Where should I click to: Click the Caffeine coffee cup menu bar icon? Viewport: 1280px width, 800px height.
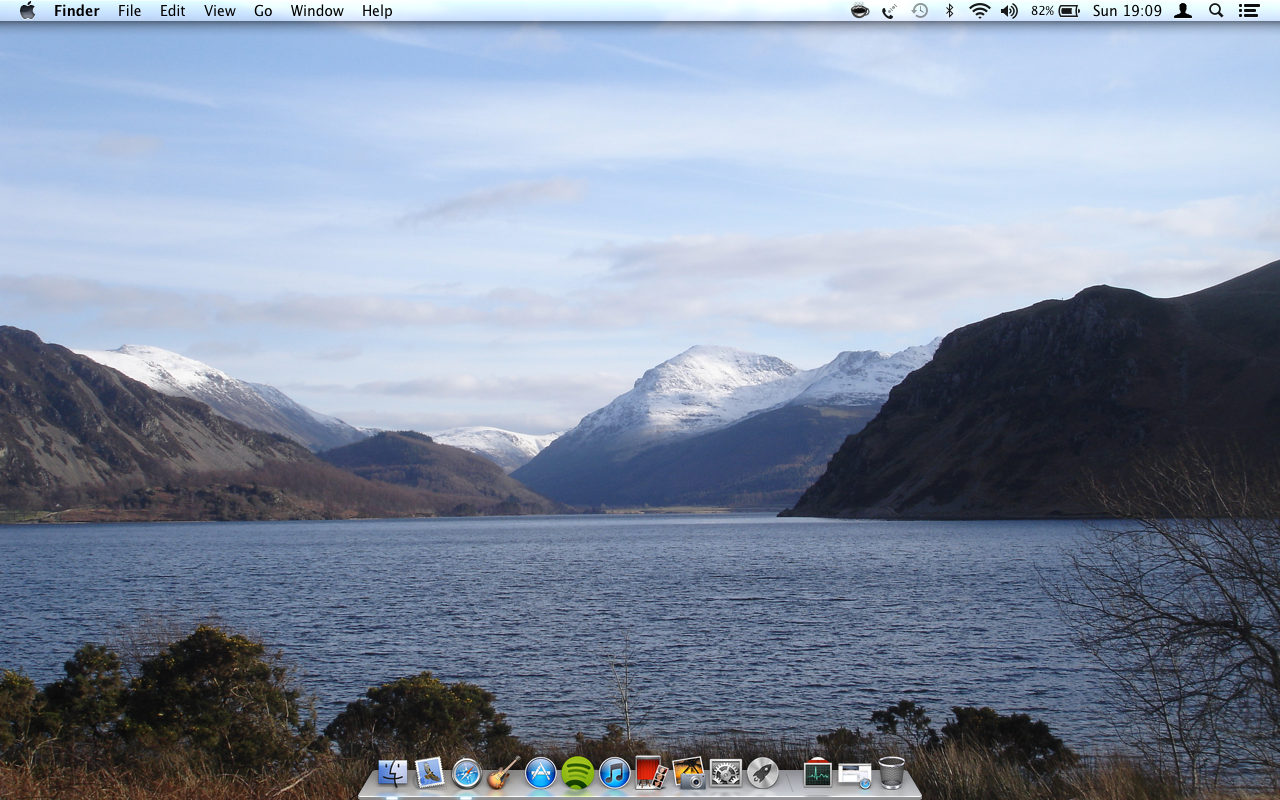859,11
